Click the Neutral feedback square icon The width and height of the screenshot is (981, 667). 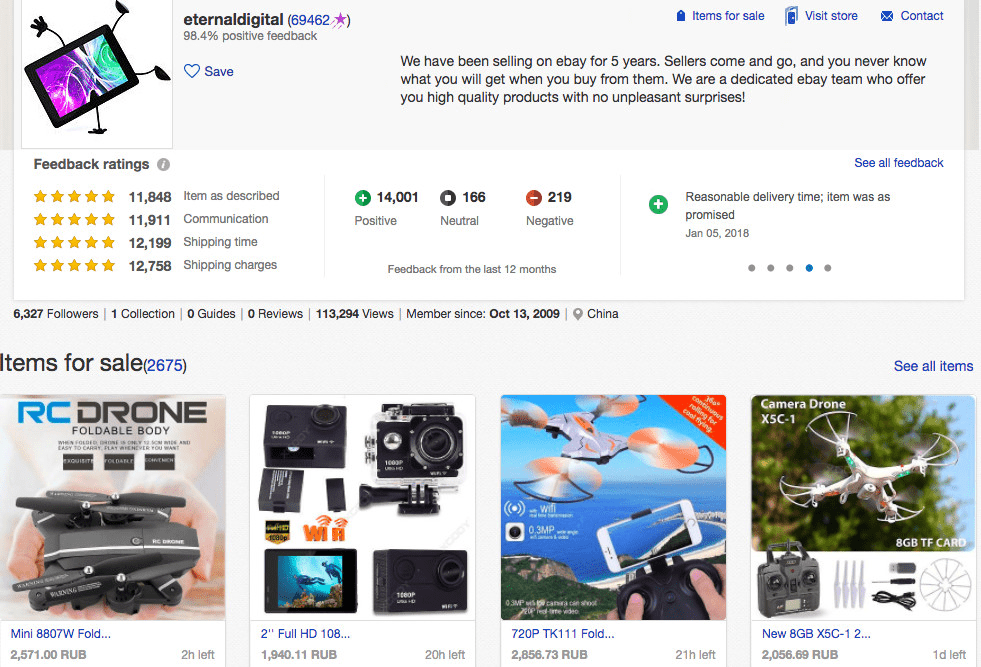(448, 198)
